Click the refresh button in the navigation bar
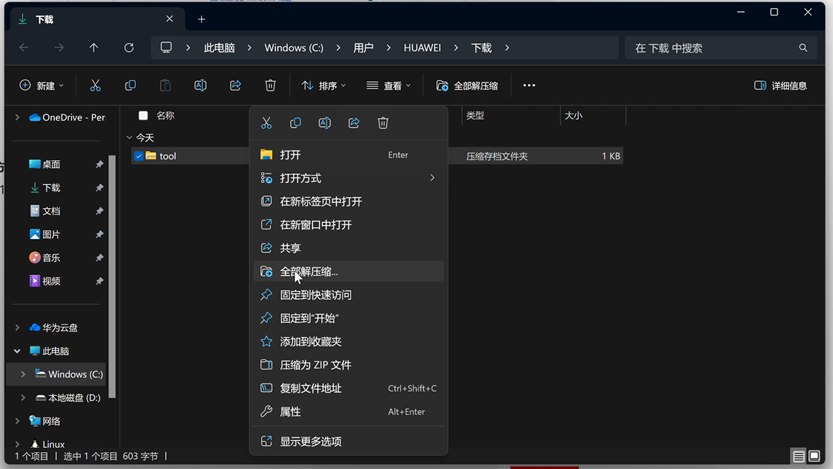This screenshot has height=469, width=833. tap(129, 47)
